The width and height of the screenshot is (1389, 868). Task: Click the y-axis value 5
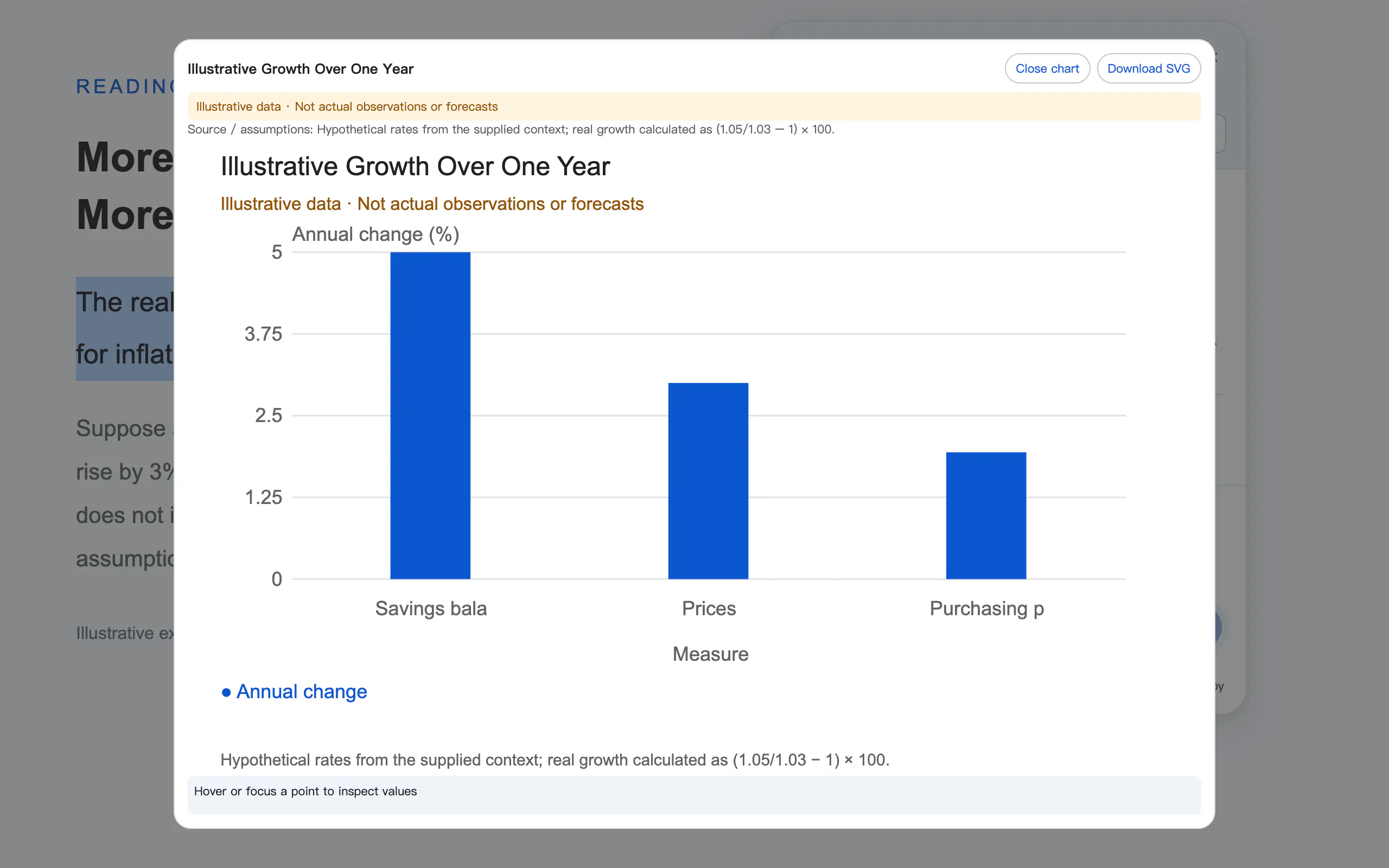(277, 252)
